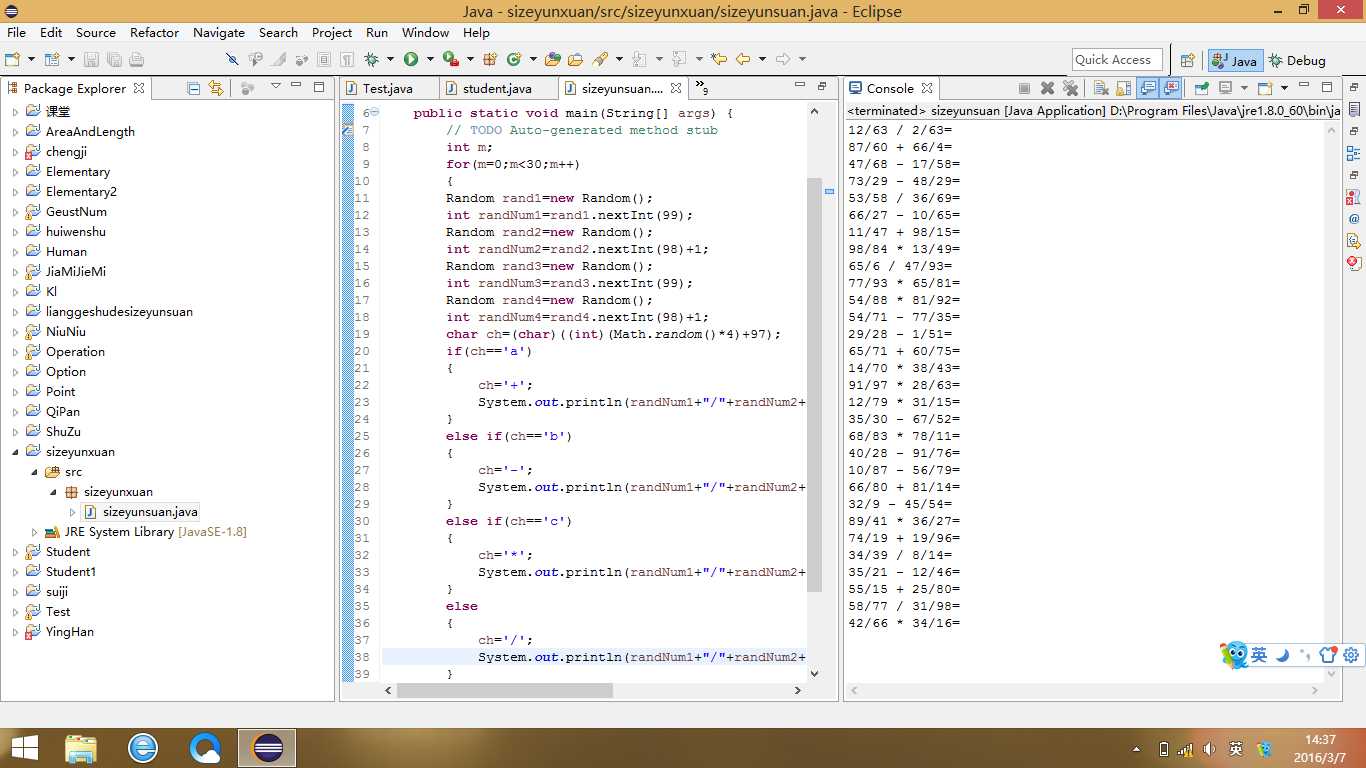1366x768 pixels.
Task: Close the Console view tab
Action: pyautogui.click(x=927, y=88)
